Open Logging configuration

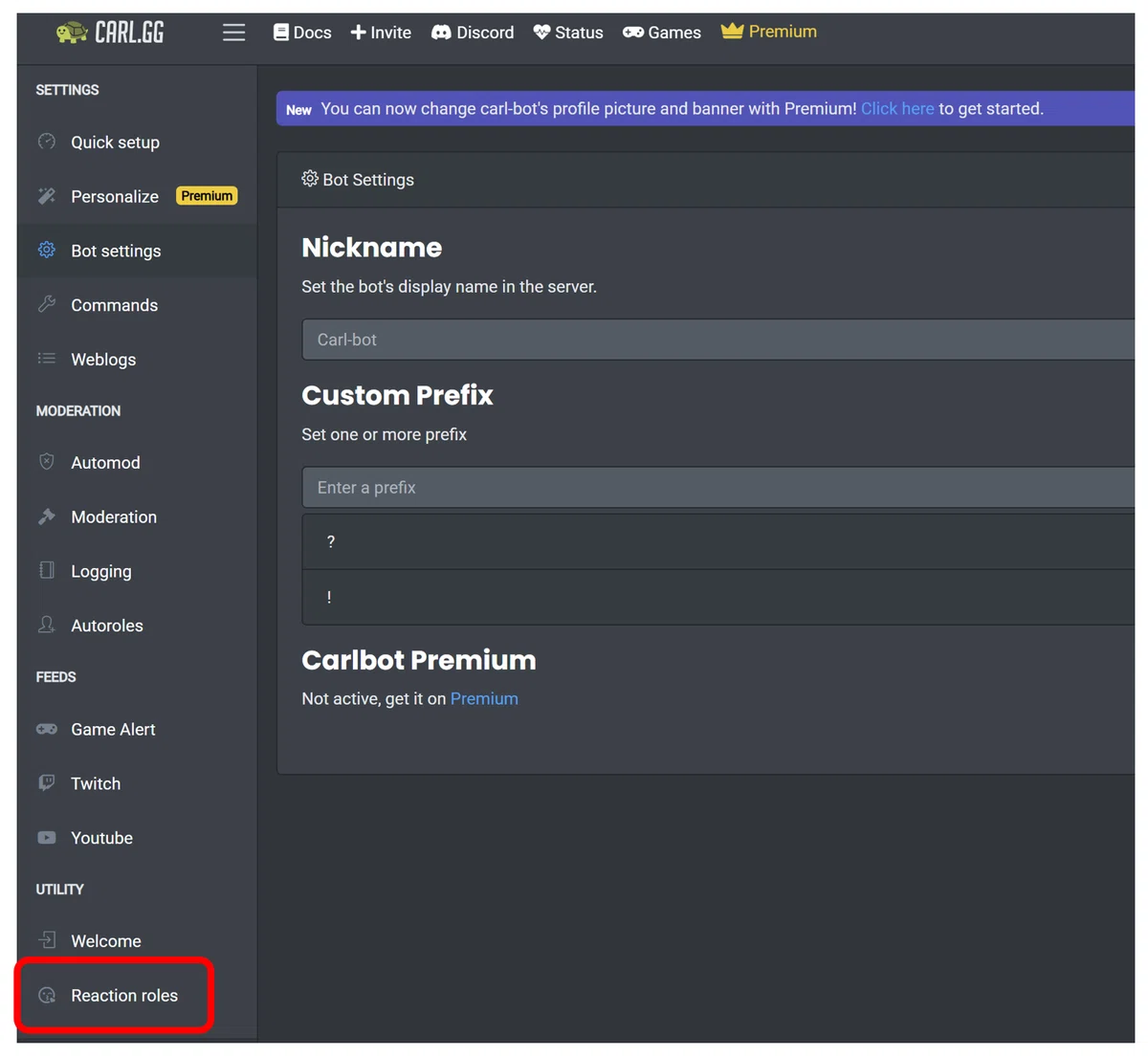(x=101, y=571)
